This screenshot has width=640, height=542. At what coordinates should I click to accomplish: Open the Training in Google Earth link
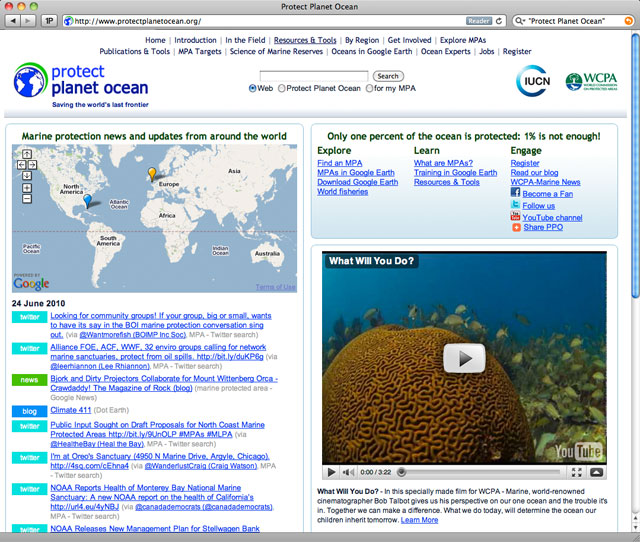pos(456,173)
